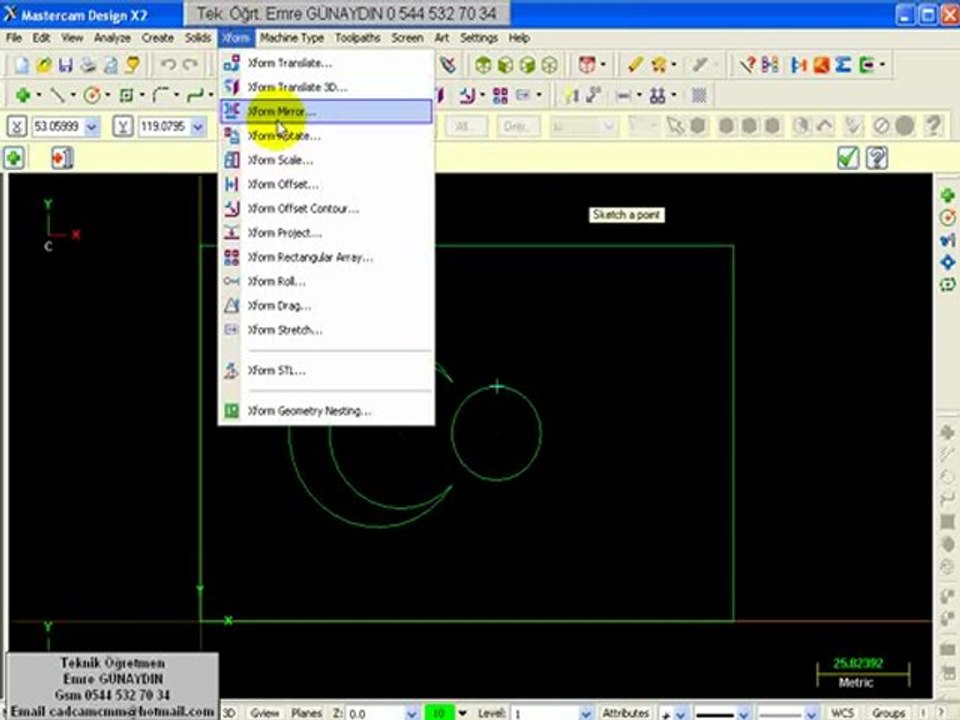Expand the point style dropdown in status bar

point(680,714)
